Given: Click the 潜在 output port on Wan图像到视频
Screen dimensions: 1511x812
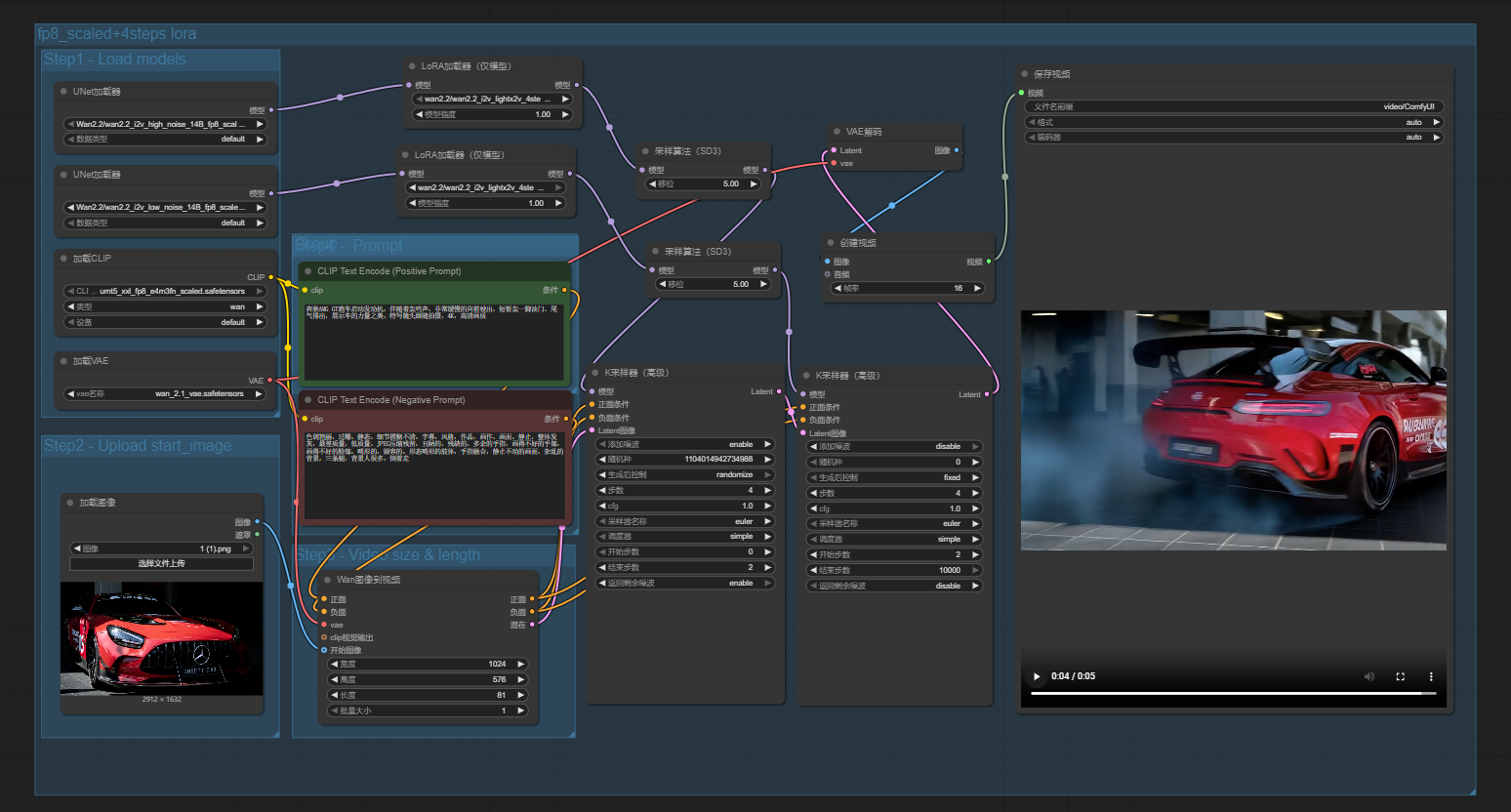Looking at the screenshot, I should (x=532, y=625).
